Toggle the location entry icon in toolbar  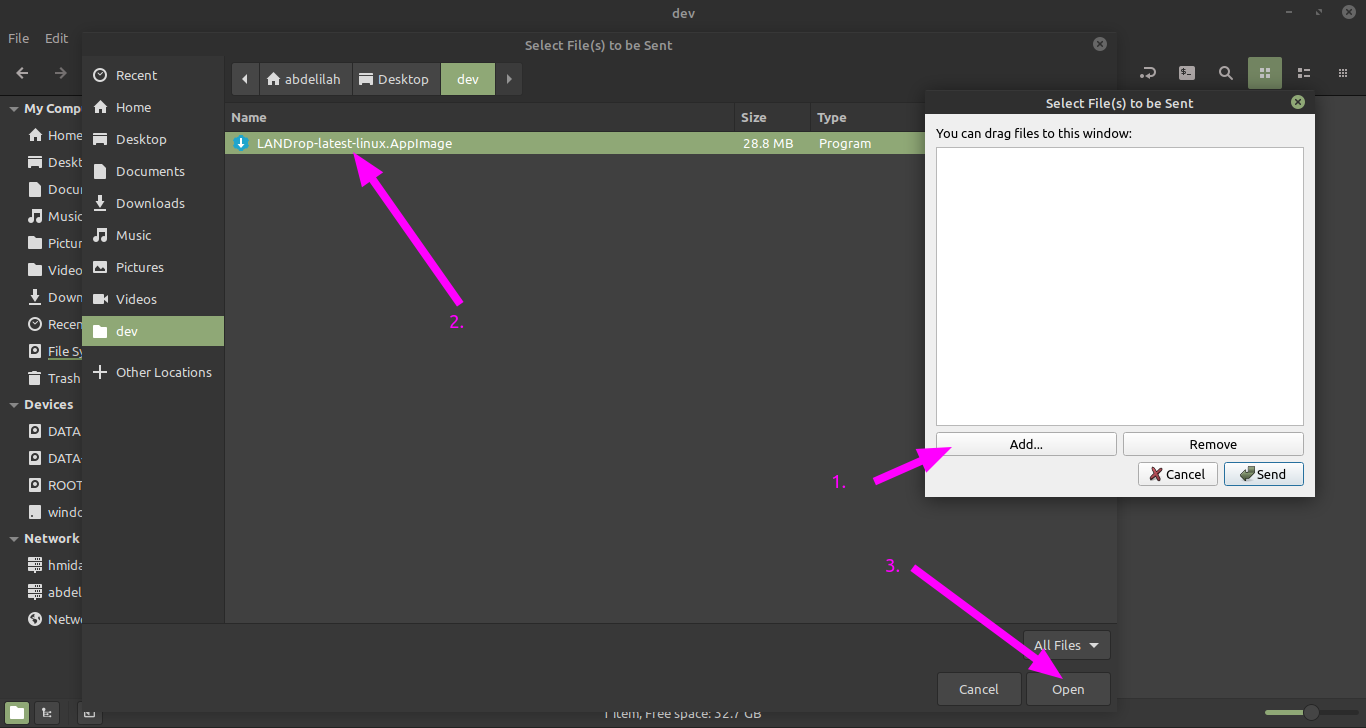click(x=1148, y=73)
